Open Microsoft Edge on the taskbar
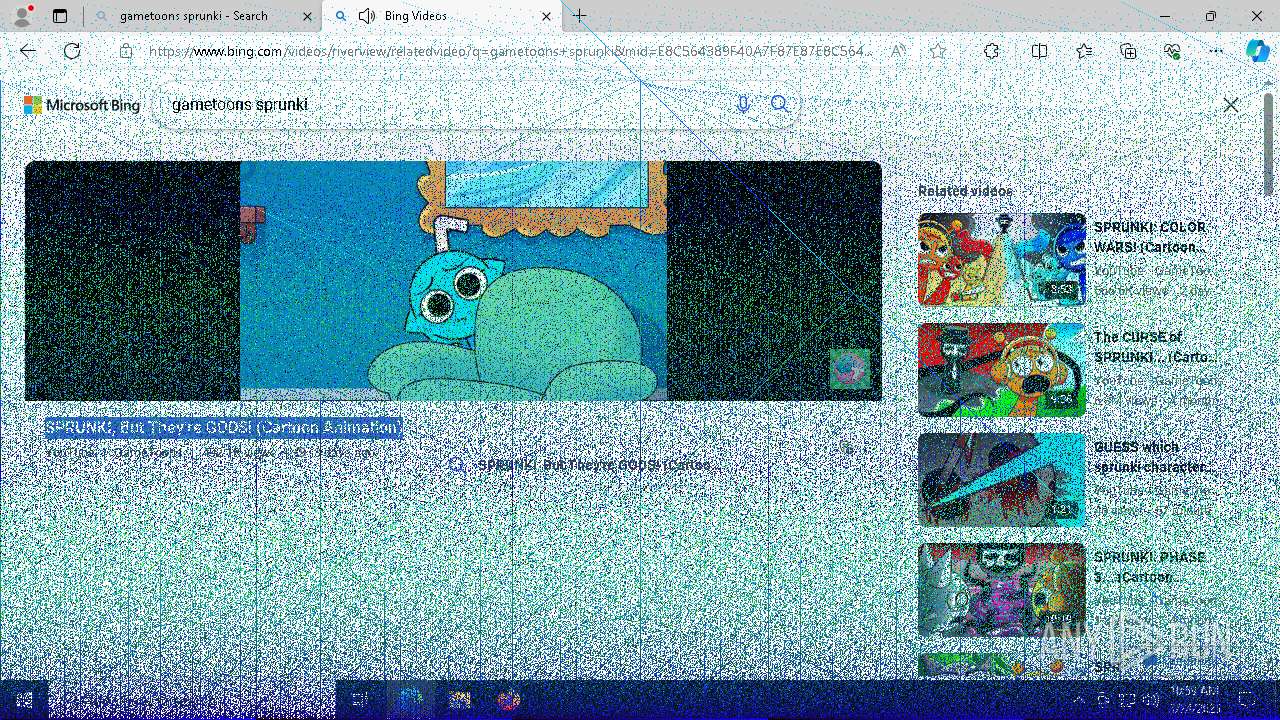1280x720 pixels. tap(410, 700)
